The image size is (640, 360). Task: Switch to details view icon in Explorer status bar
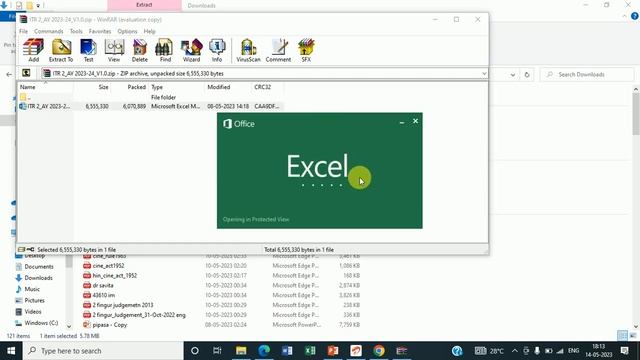(x=622, y=336)
